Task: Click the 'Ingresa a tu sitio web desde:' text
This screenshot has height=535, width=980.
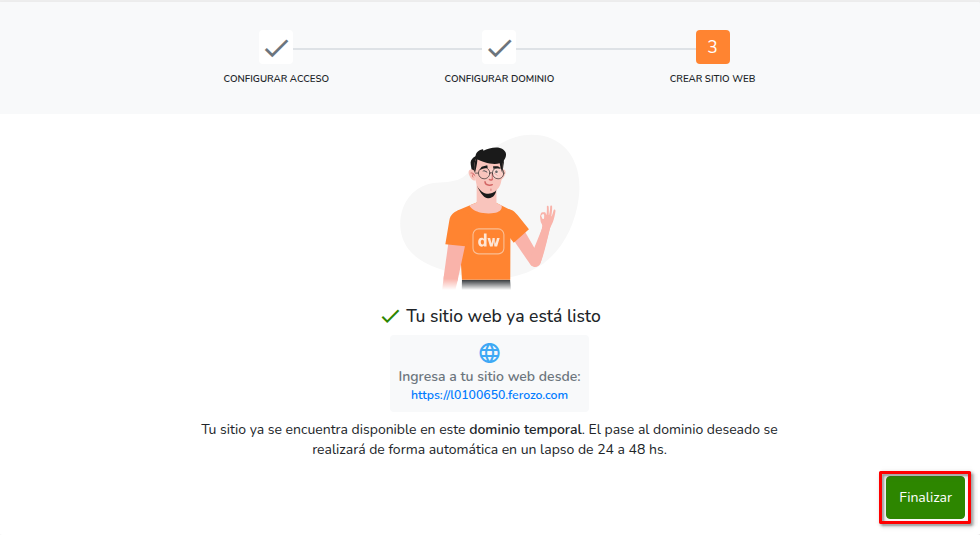Action: tap(489, 376)
